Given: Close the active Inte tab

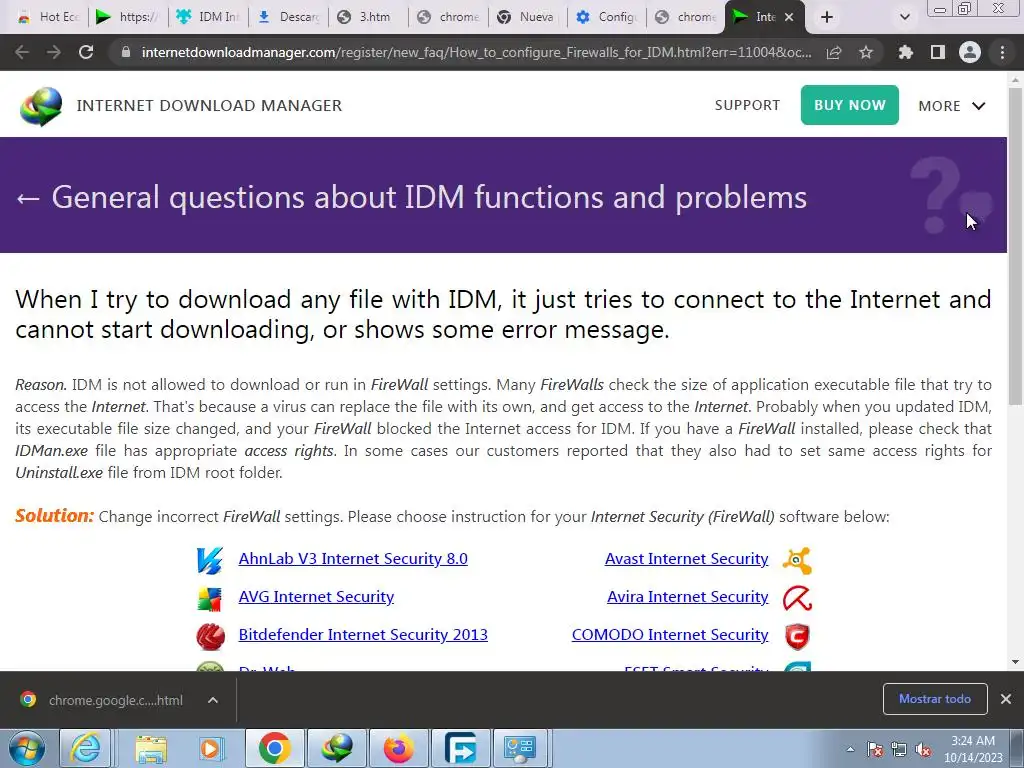Looking at the screenshot, I should click(789, 17).
